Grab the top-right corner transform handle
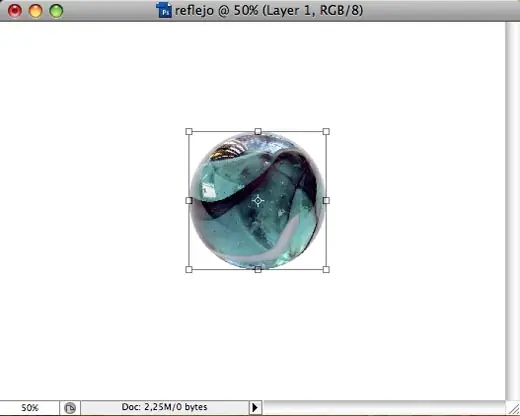The width and height of the screenshot is (520, 416). 326,132
